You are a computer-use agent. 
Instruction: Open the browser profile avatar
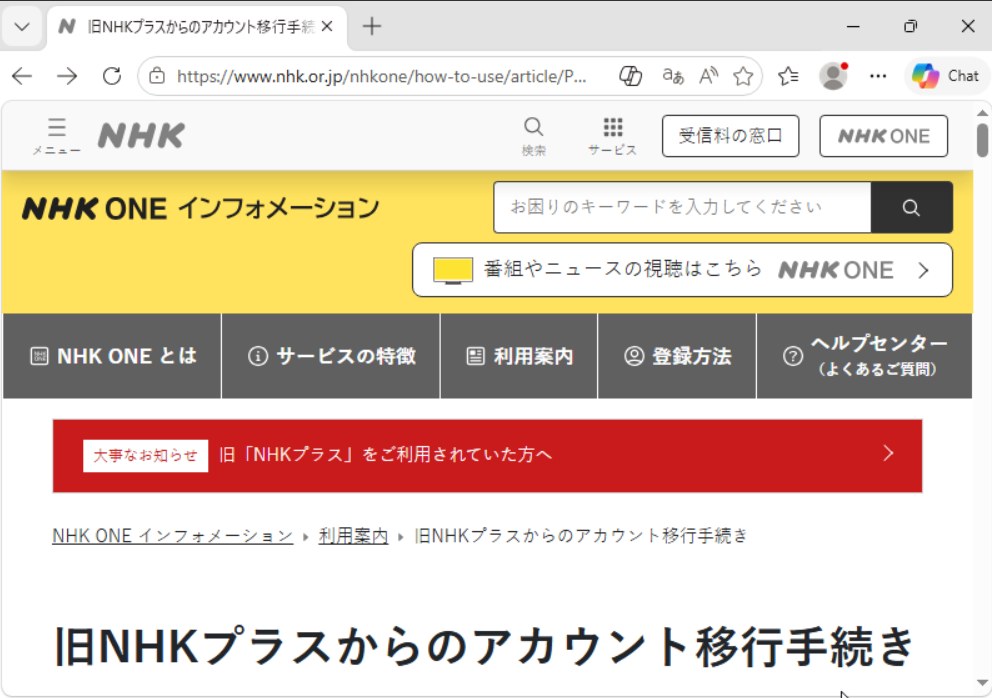tap(833, 77)
